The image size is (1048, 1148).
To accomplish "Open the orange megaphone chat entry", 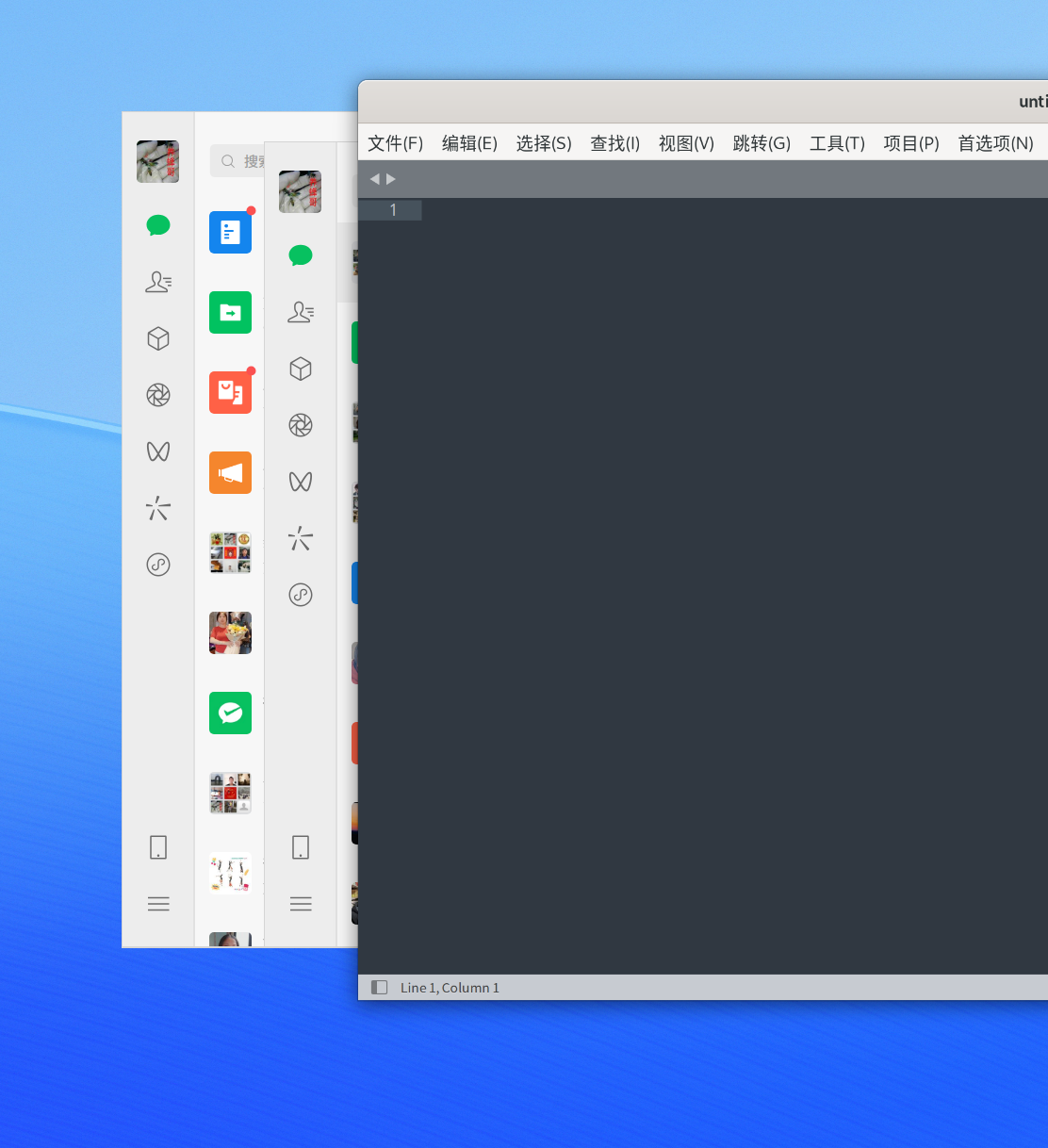I will [230, 472].
